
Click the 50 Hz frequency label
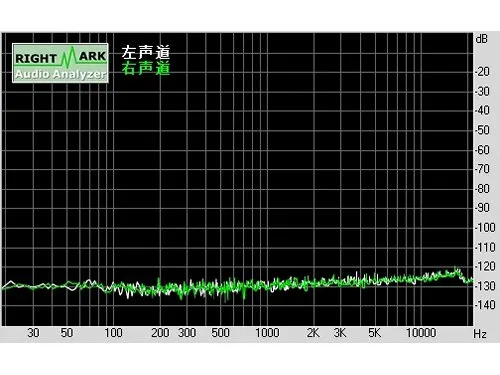[x=67, y=333]
